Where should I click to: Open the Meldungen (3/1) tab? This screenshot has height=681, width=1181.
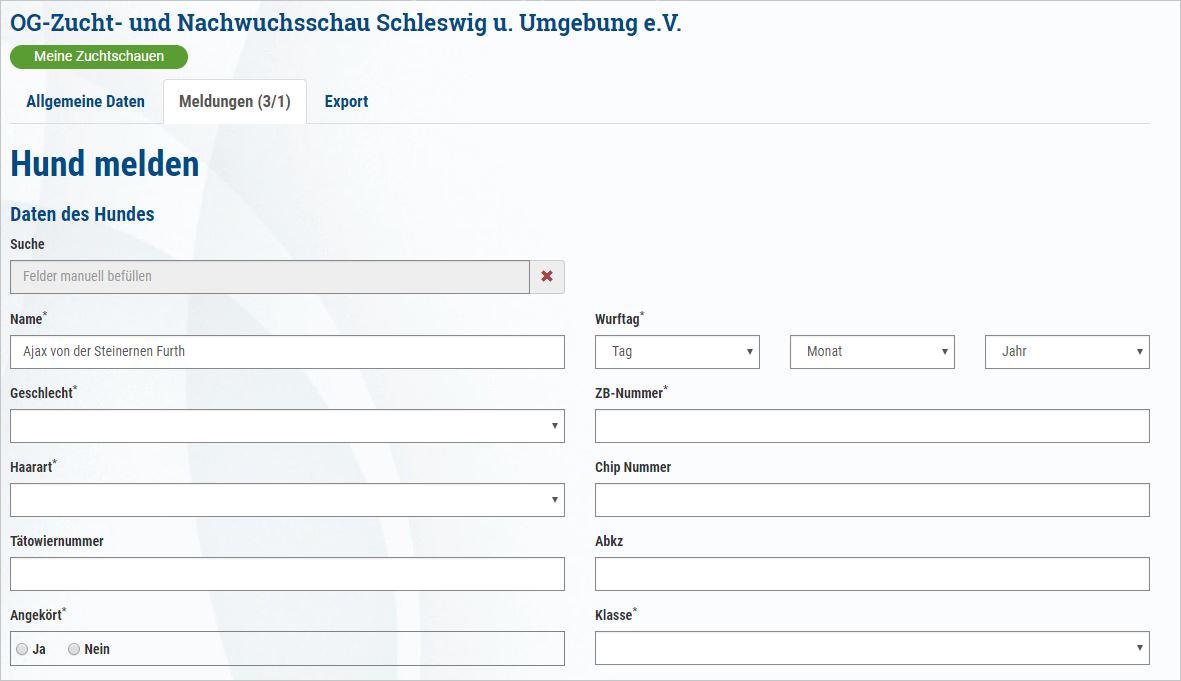235,102
